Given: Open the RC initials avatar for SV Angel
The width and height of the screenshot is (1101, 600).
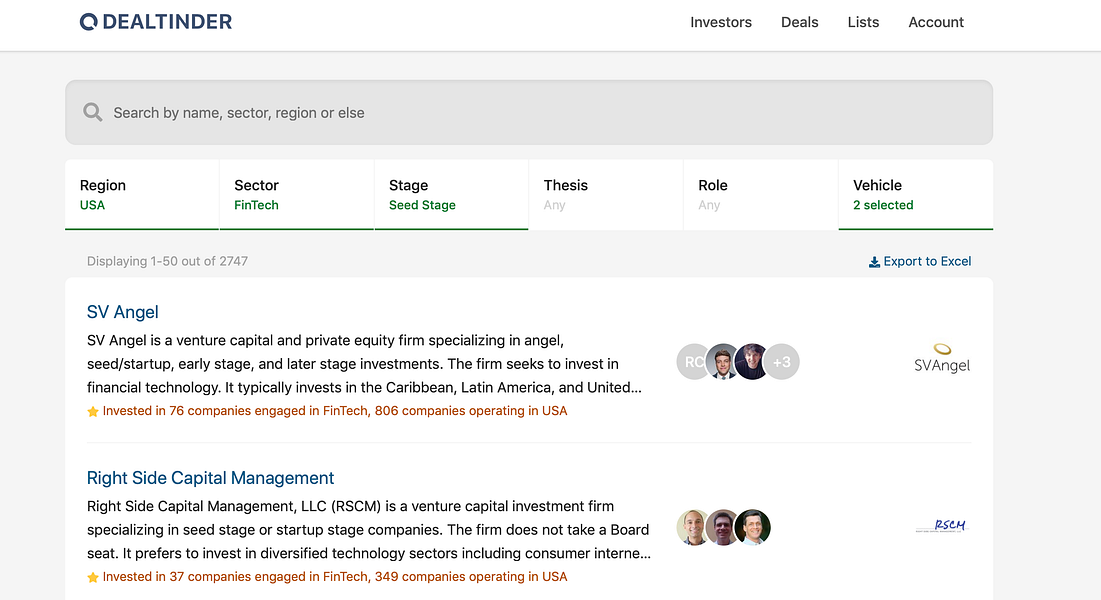Looking at the screenshot, I should 691,362.
